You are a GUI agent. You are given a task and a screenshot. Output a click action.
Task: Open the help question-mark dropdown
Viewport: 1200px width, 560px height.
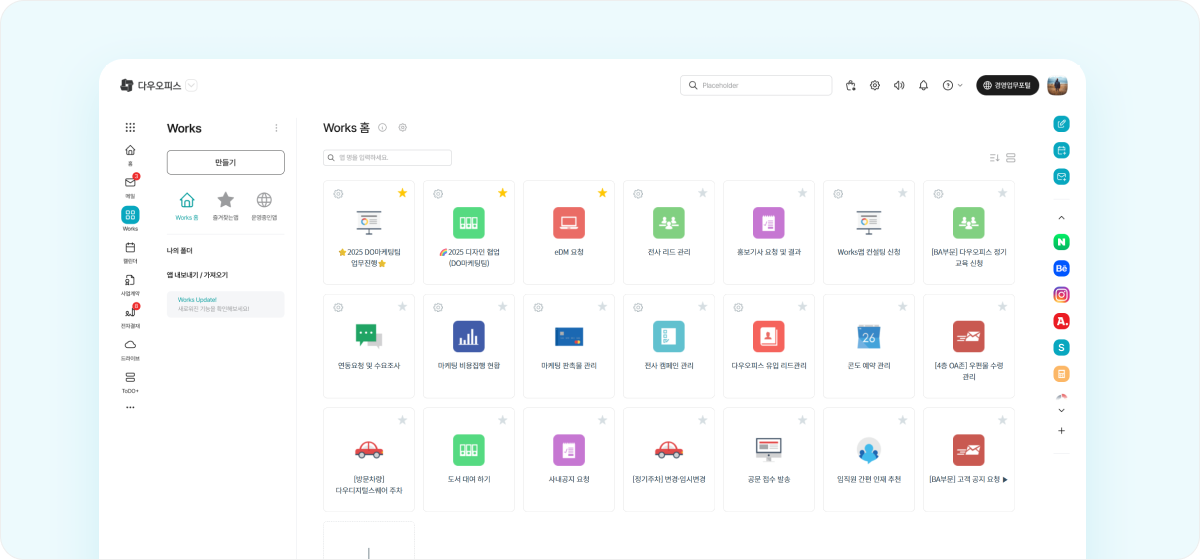click(x=952, y=86)
